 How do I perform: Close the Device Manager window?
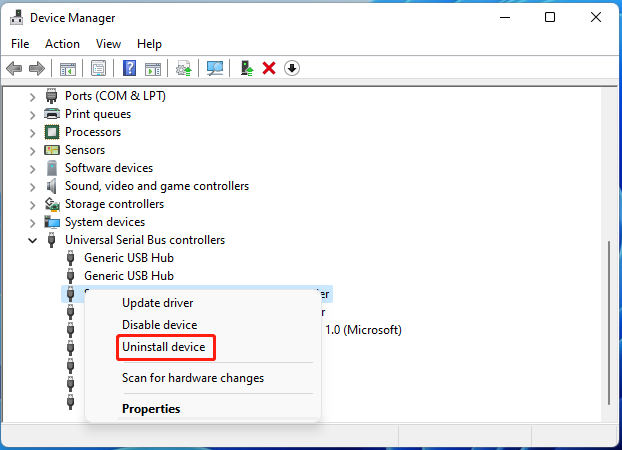(596, 17)
